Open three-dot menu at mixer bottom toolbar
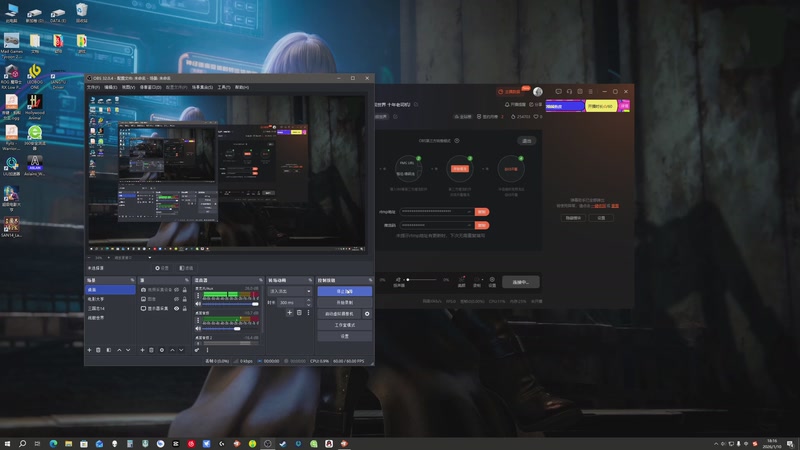This screenshot has width=800, height=450. (x=207, y=350)
